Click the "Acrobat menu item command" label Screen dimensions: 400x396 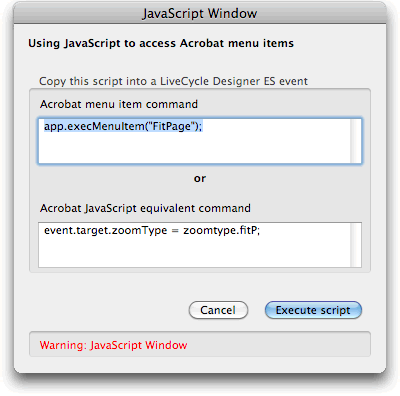click(x=119, y=104)
